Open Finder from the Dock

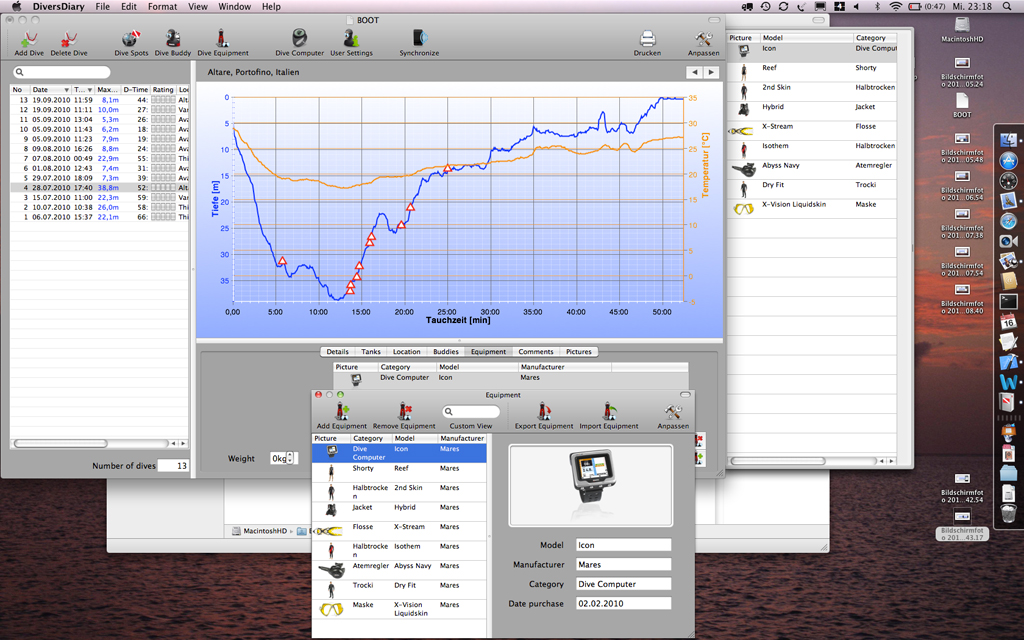coord(1008,140)
